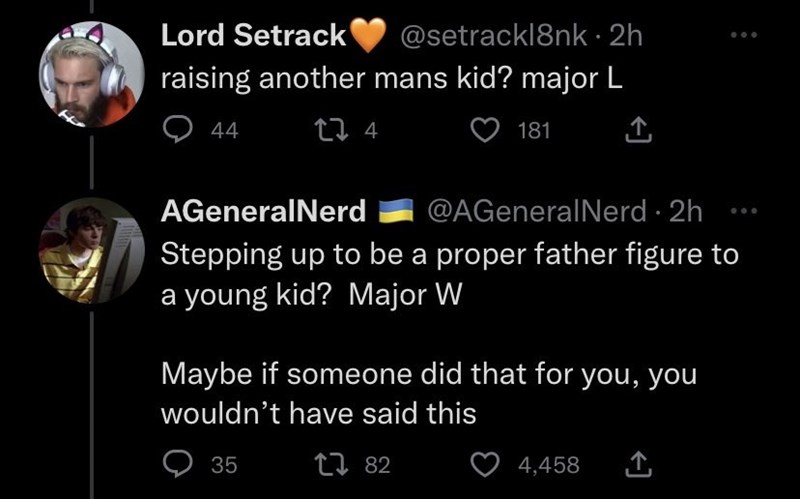Reply to Lord Setrack's tweet
This screenshot has width=800, height=499.
coord(179,128)
